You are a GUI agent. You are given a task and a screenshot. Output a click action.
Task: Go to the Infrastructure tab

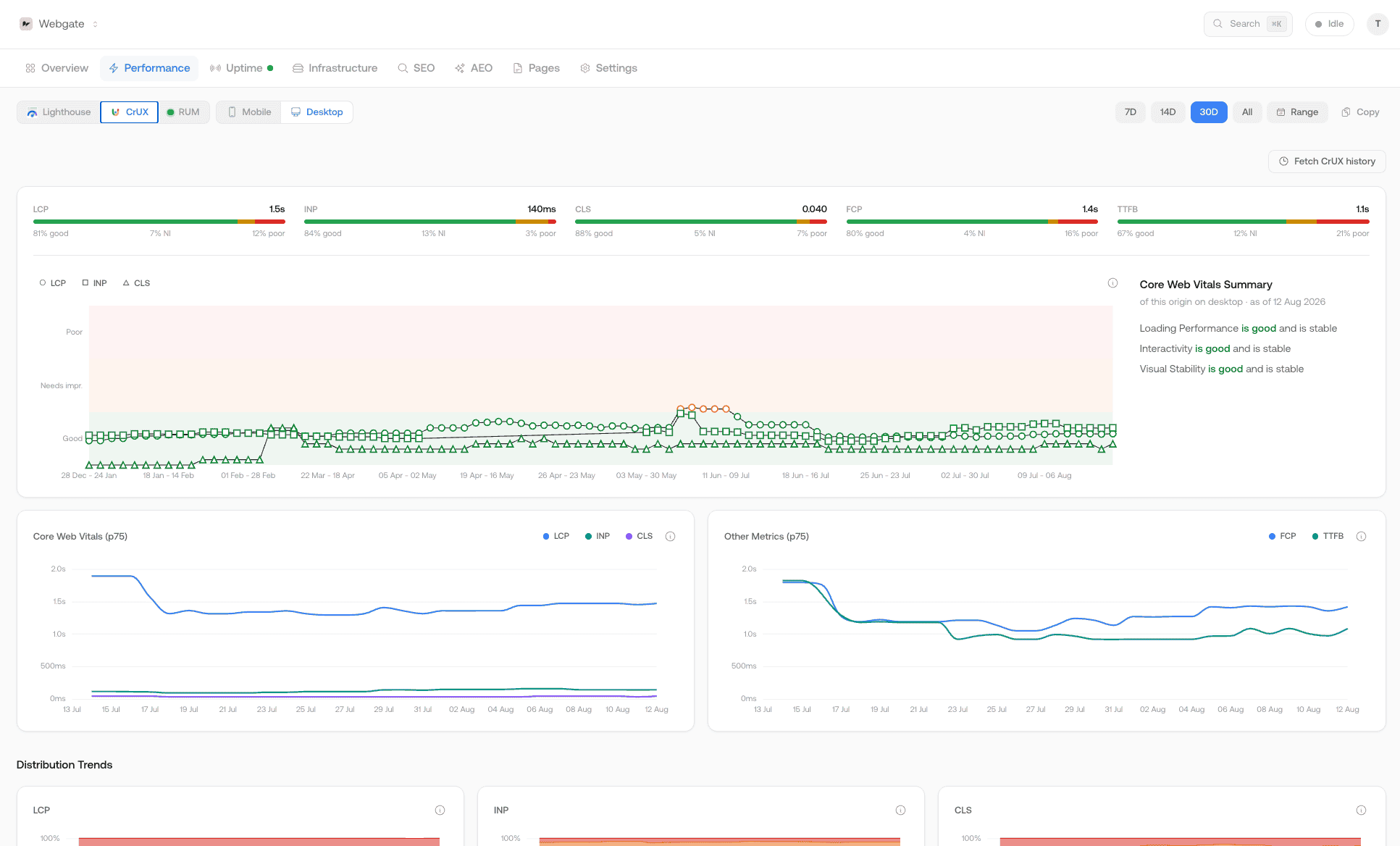click(335, 68)
